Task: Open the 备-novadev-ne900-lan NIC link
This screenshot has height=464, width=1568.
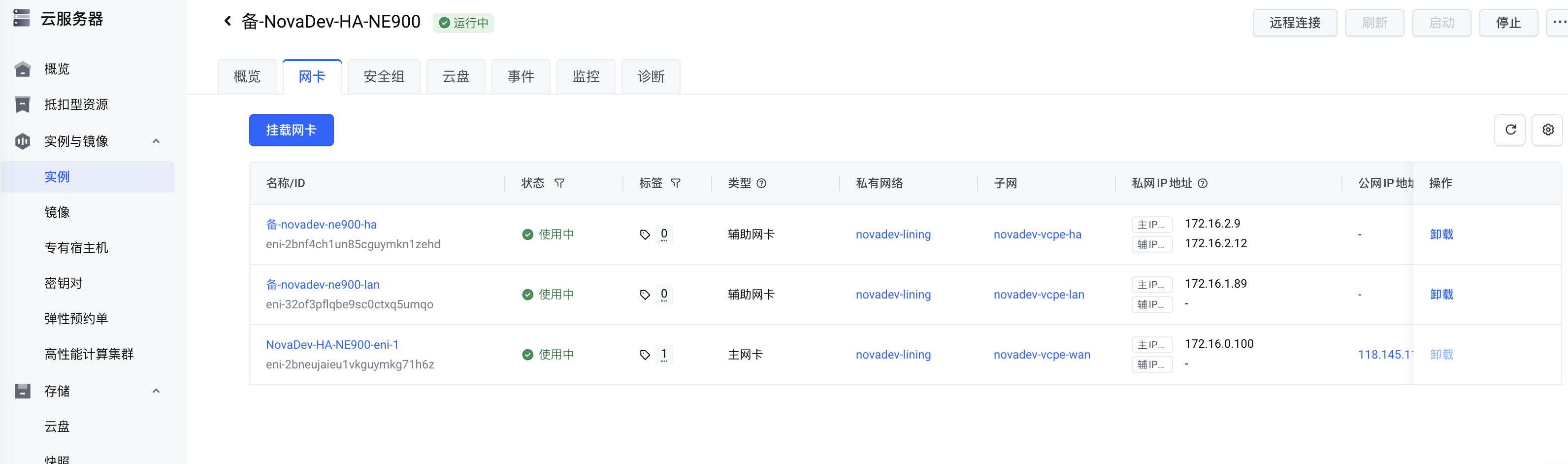Action: point(323,285)
